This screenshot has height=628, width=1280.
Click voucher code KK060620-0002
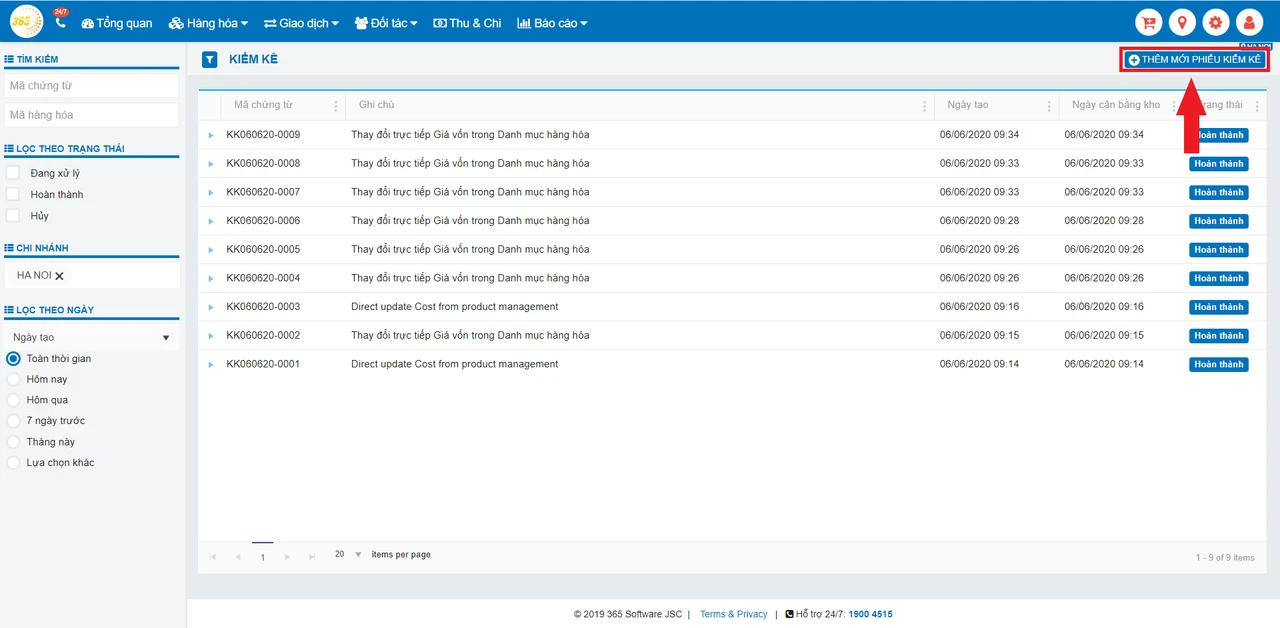263,335
